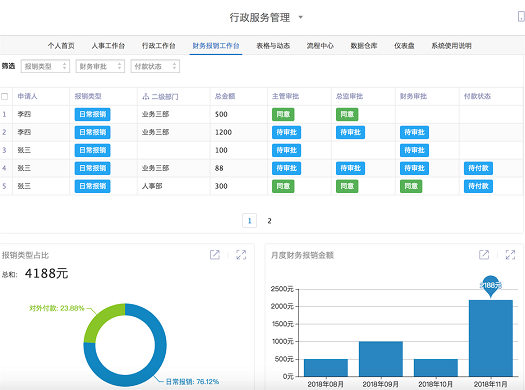The image size is (525, 390).
Task: Open the 行政服务管理 title dropdown arrow
Action: click(x=300, y=17)
